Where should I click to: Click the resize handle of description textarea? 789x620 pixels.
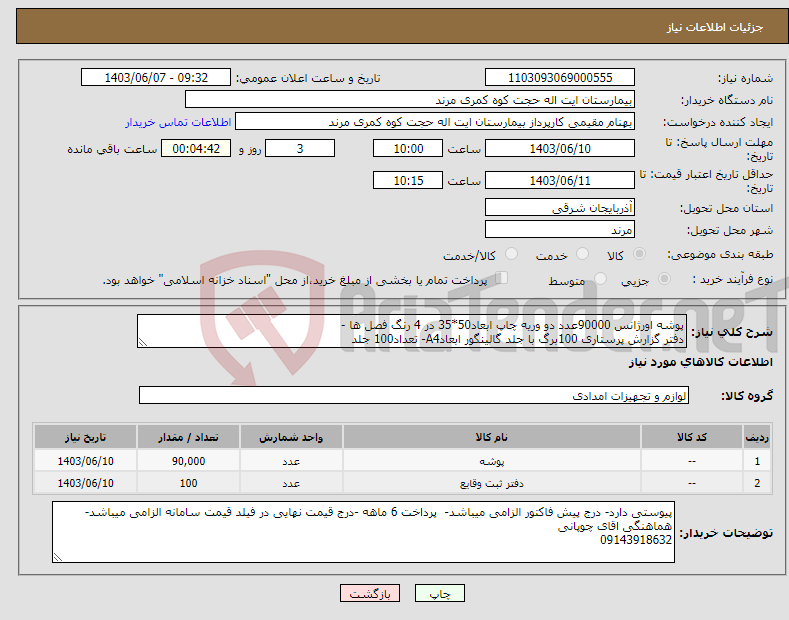coord(143,343)
